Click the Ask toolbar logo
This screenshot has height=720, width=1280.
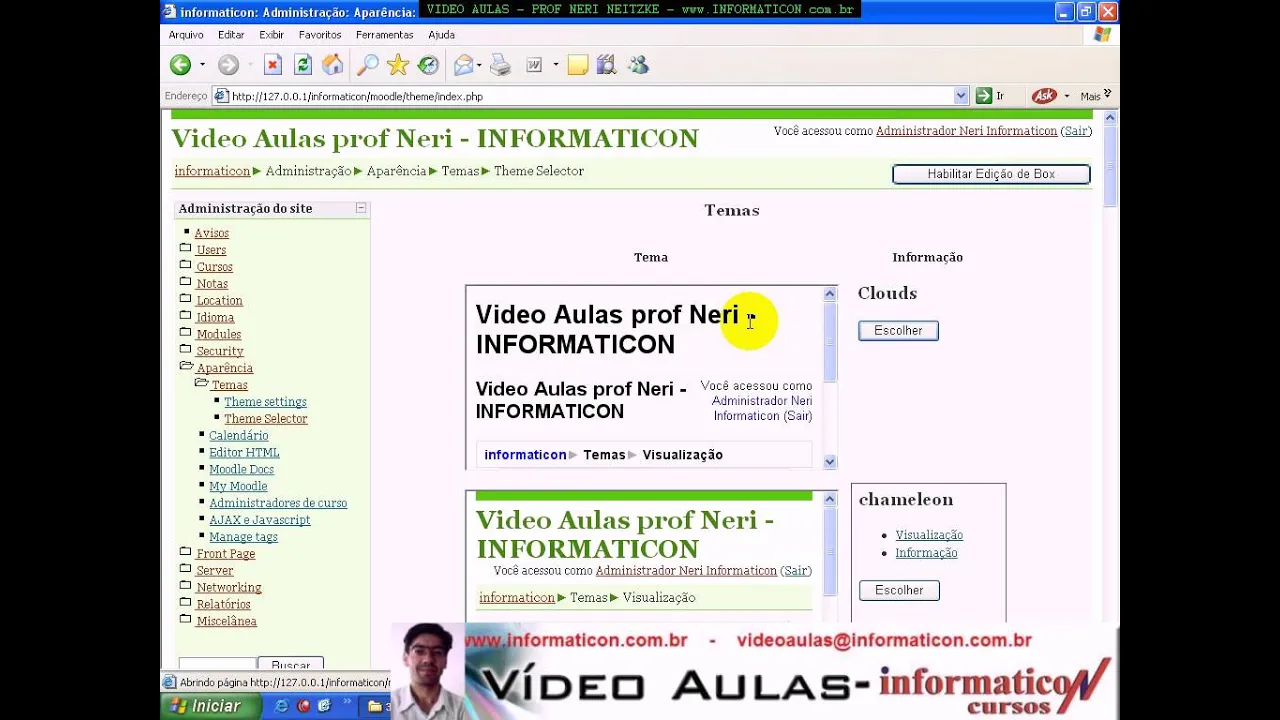(1044, 96)
